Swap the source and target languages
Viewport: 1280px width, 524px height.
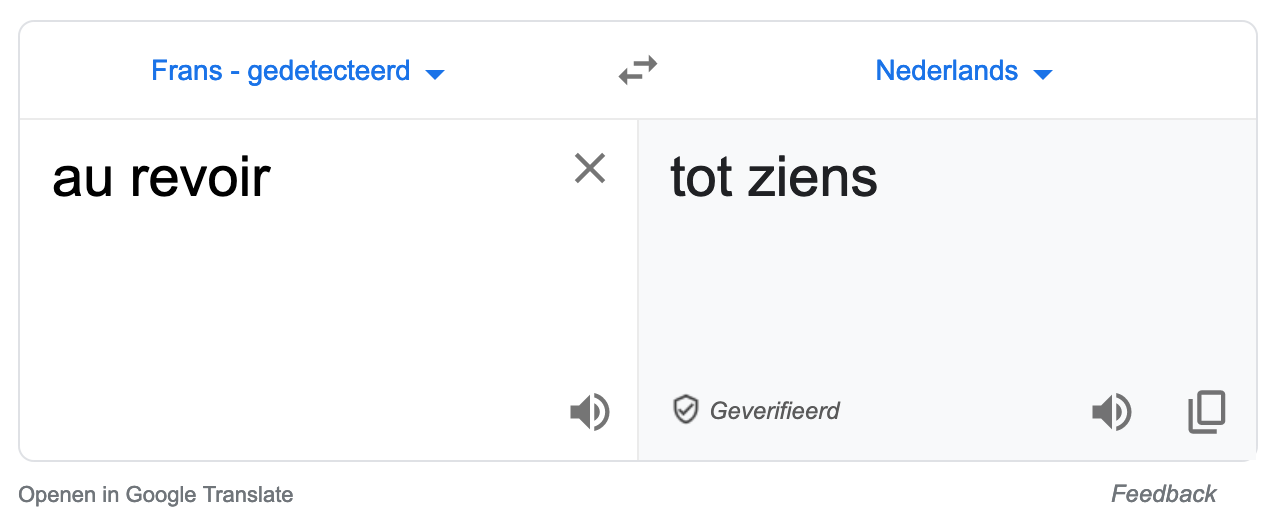click(x=637, y=71)
